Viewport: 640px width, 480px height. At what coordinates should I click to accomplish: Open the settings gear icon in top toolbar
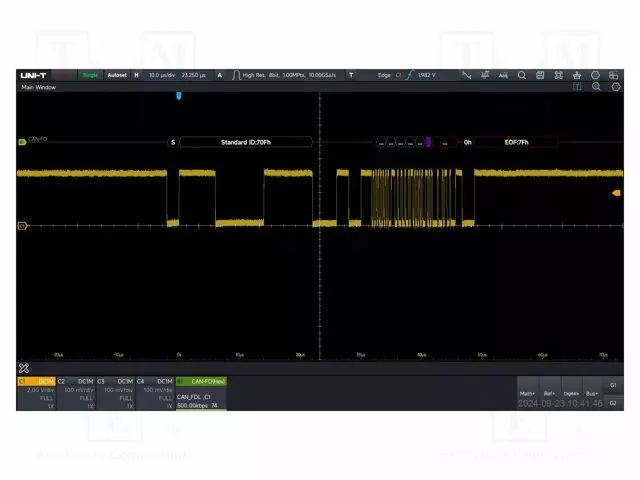pos(595,75)
